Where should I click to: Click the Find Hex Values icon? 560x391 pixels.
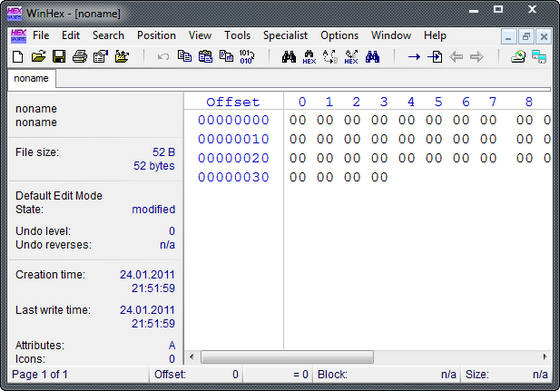point(309,57)
